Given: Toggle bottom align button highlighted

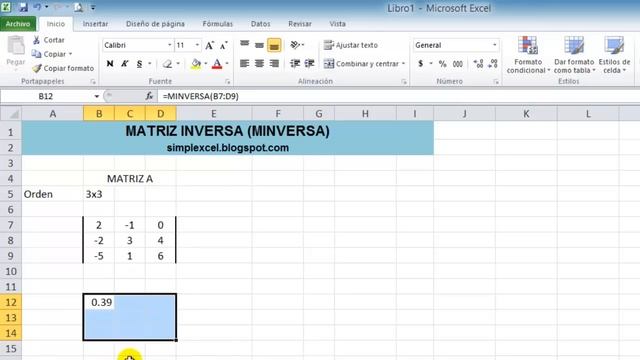Looking at the screenshot, I should (x=274, y=45).
